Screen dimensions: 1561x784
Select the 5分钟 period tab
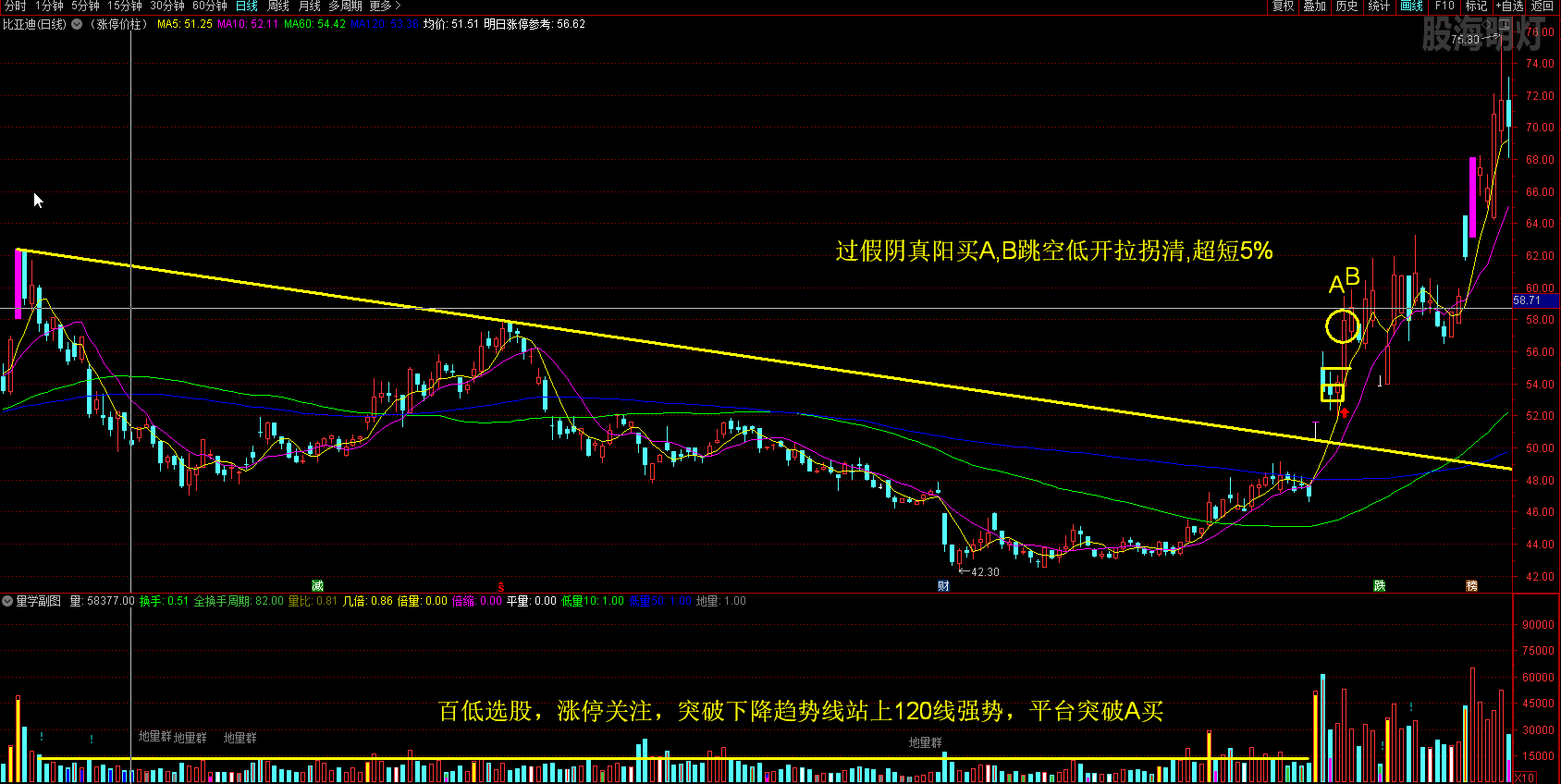85,6
